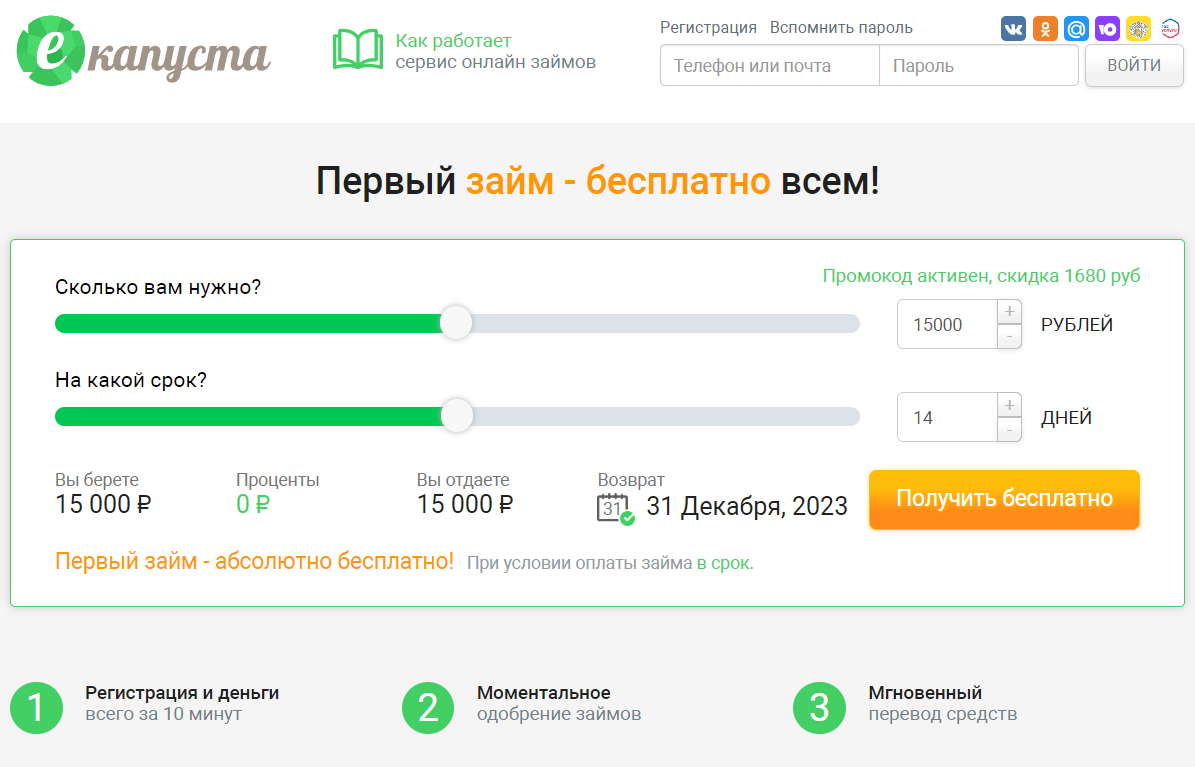Click the calendar icon next to return date
1195x767 pixels.
coord(614,509)
